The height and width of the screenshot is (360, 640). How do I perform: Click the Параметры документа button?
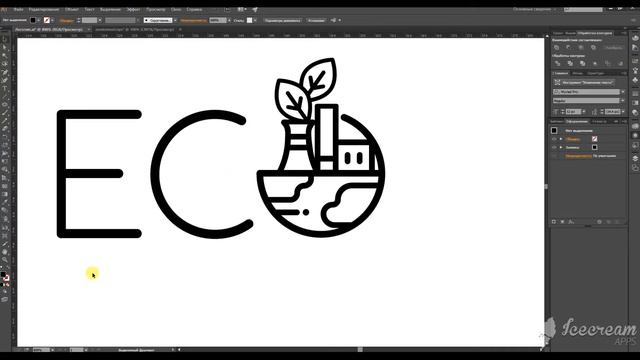tap(282, 20)
